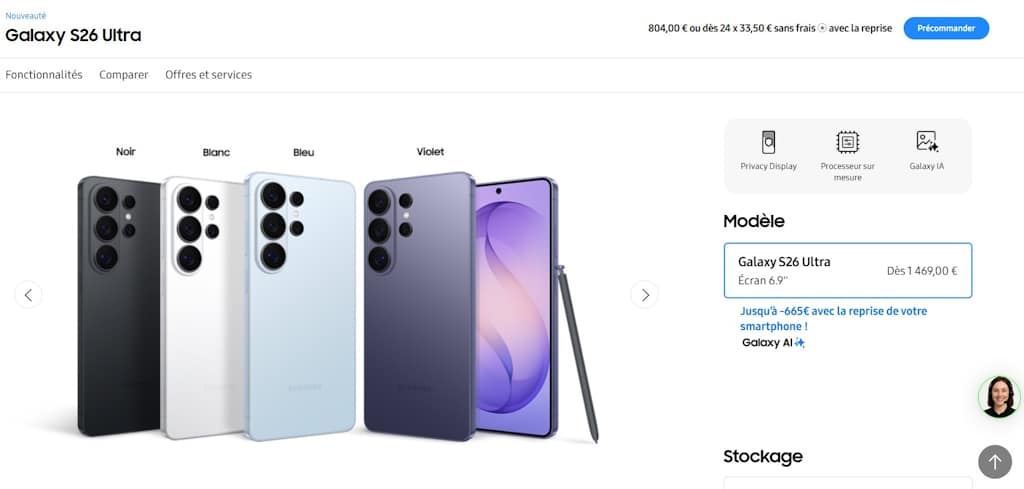Screen dimensions: 1024x489
Task: Open the live chat agent avatar
Action: click(x=999, y=396)
